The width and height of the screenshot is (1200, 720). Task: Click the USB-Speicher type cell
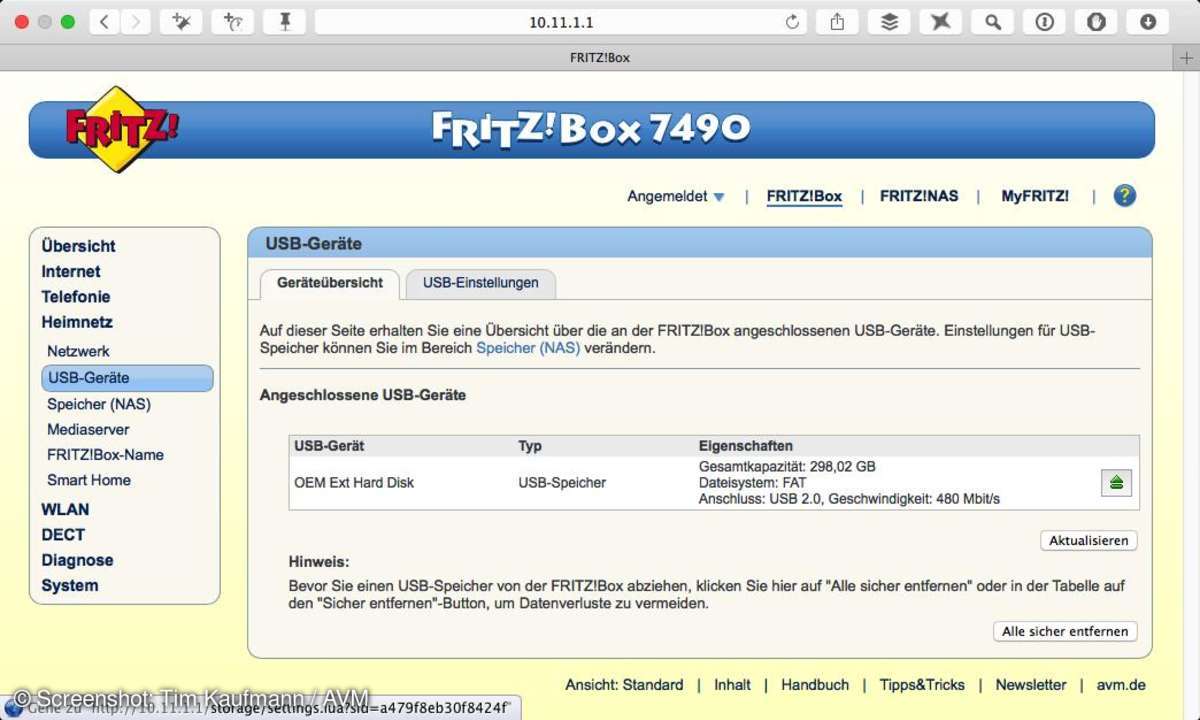tap(562, 483)
